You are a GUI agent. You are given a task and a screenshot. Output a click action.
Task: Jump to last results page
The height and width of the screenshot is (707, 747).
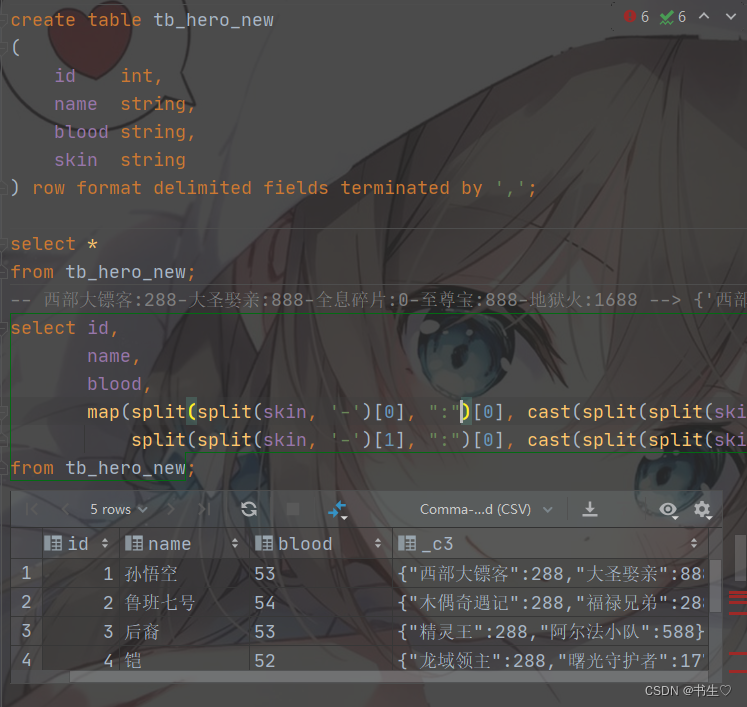(x=204, y=509)
